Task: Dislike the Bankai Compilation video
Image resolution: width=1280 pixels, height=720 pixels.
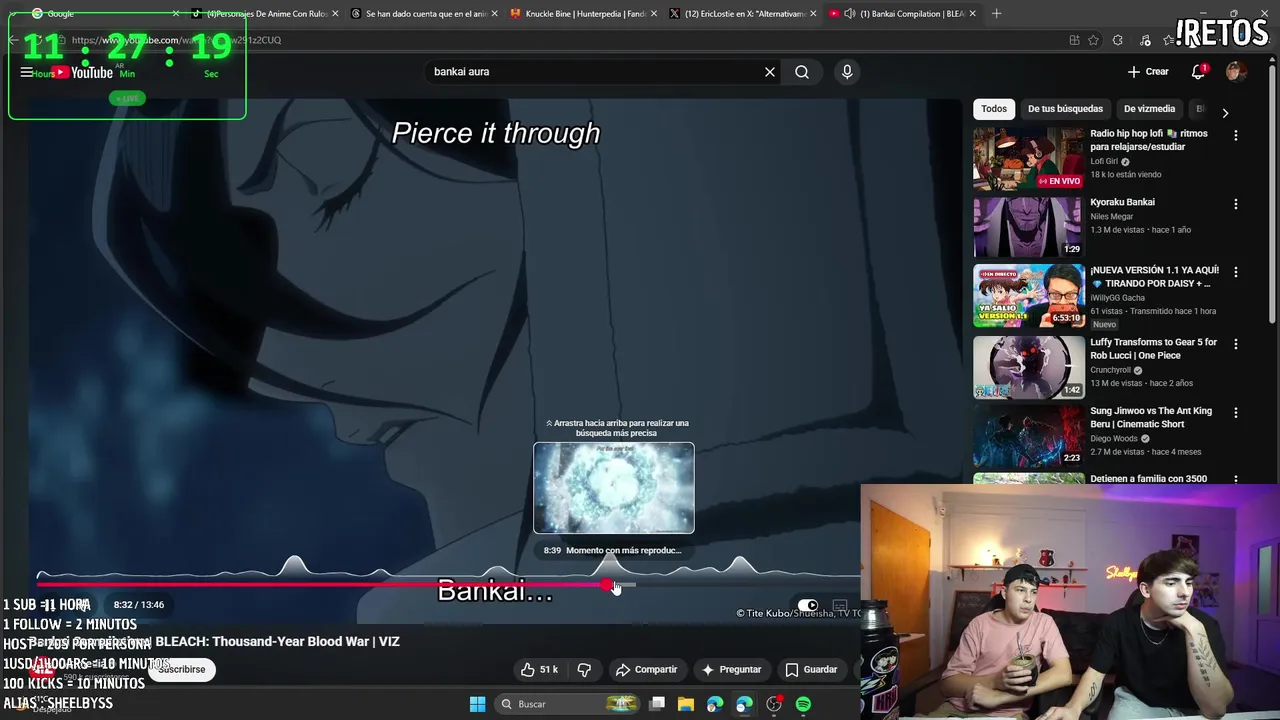Action: click(584, 669)
